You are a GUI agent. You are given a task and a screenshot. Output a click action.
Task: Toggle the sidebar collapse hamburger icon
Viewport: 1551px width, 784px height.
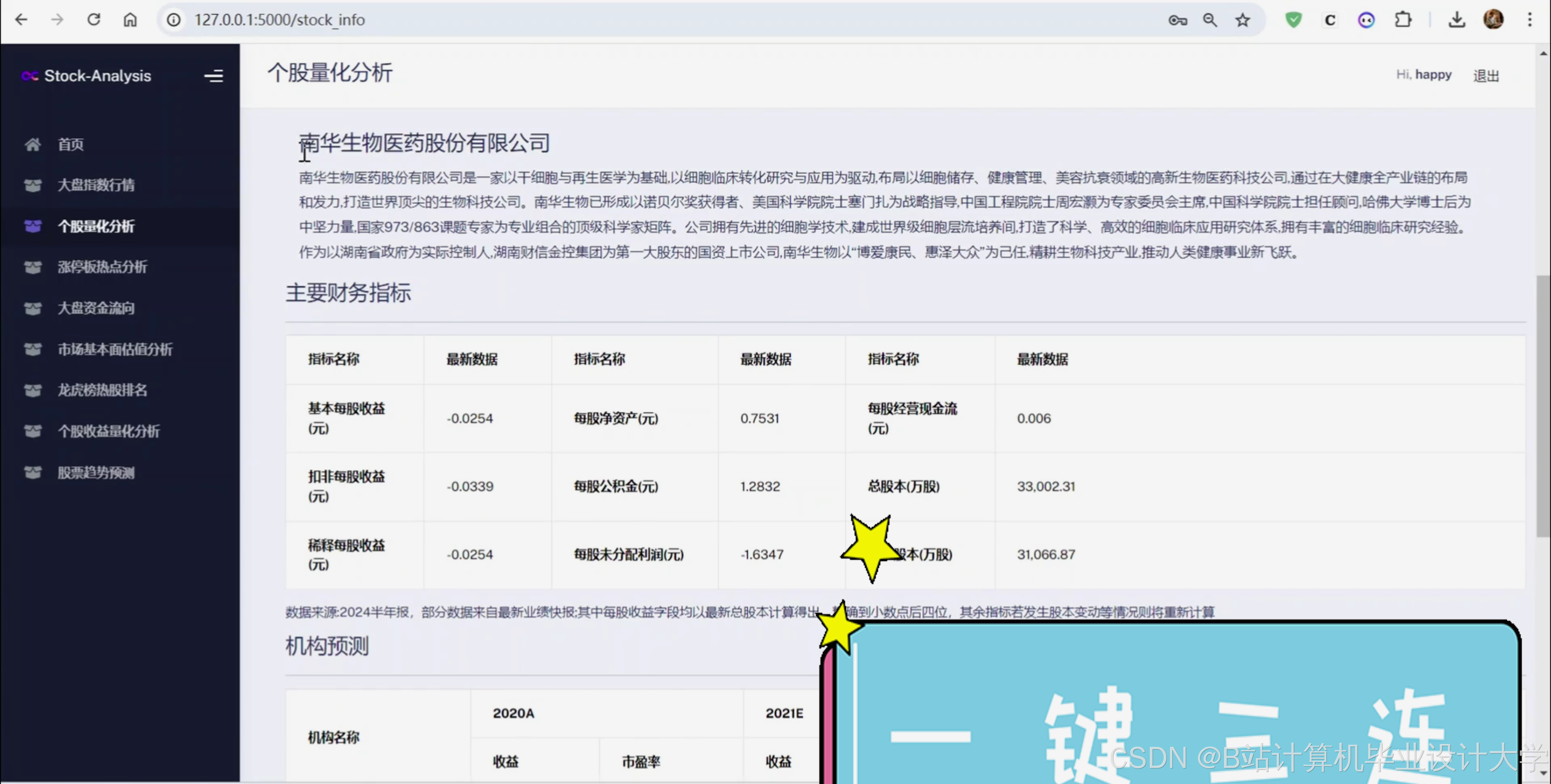(x=213, y=76)
